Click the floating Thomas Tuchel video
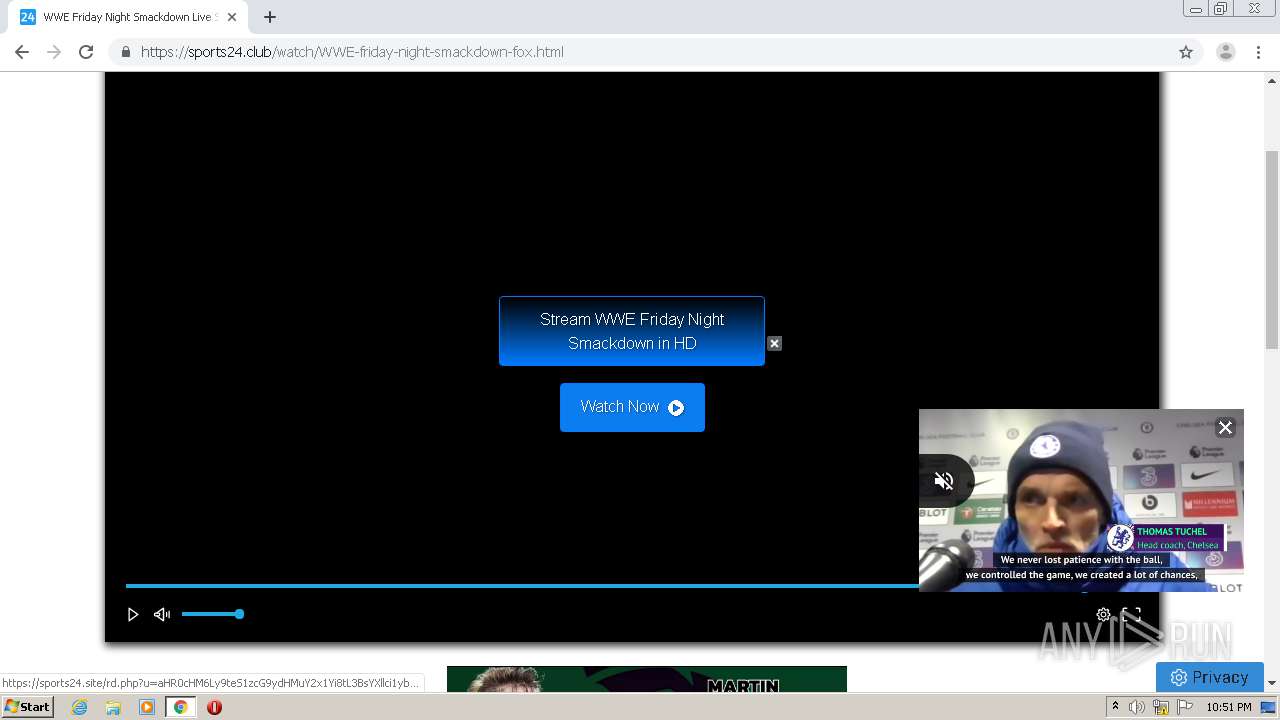Viewport: 1280px width, 720px height. (x=1081, y=500)
